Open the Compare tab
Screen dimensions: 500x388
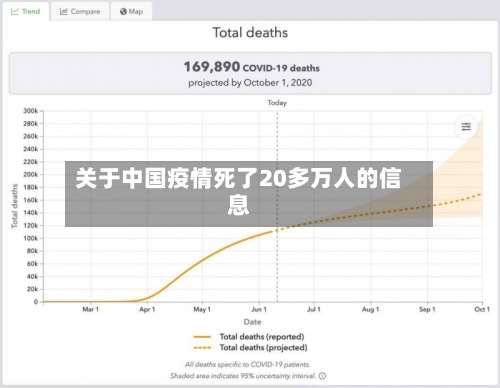coord(80,11)
